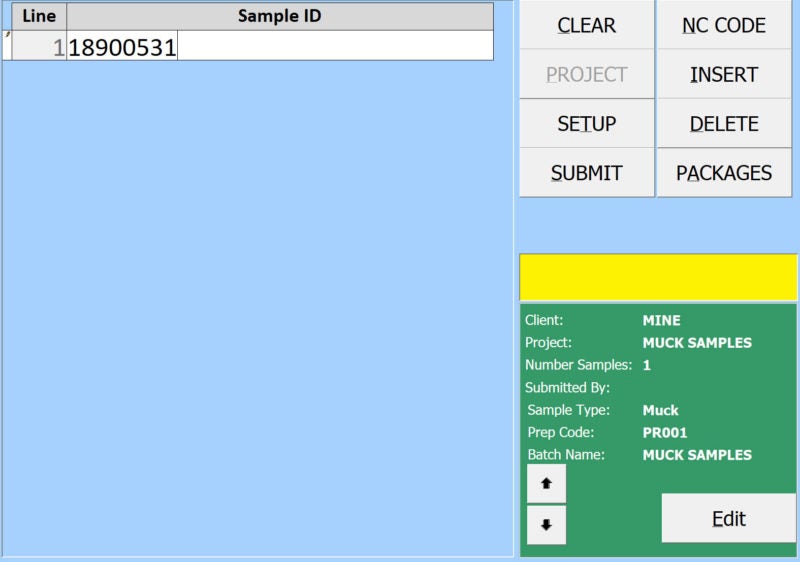Viewport: 800px width, 562px height.
Task: Submit samples with SUBMIT button
Action: point(587,173)
